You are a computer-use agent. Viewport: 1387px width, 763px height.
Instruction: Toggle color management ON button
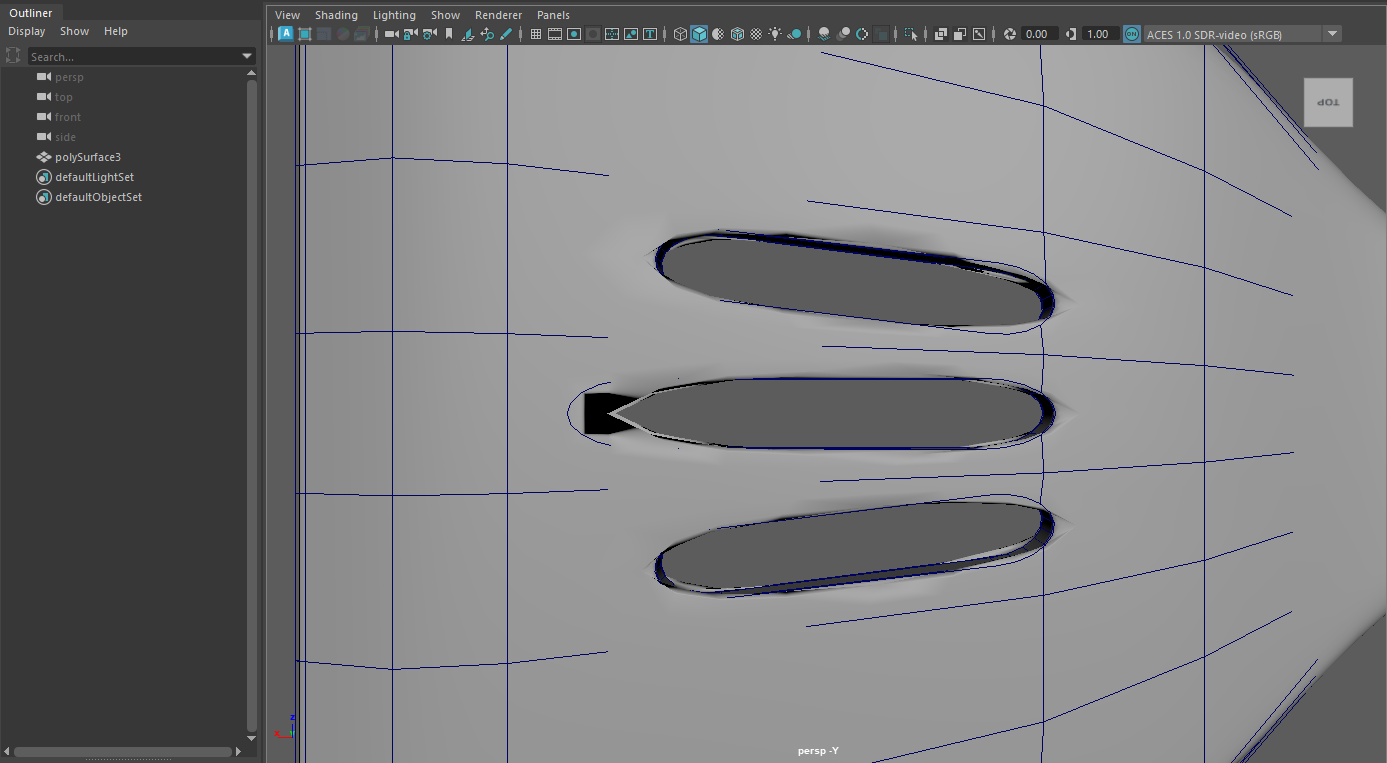coord(1132,34)
